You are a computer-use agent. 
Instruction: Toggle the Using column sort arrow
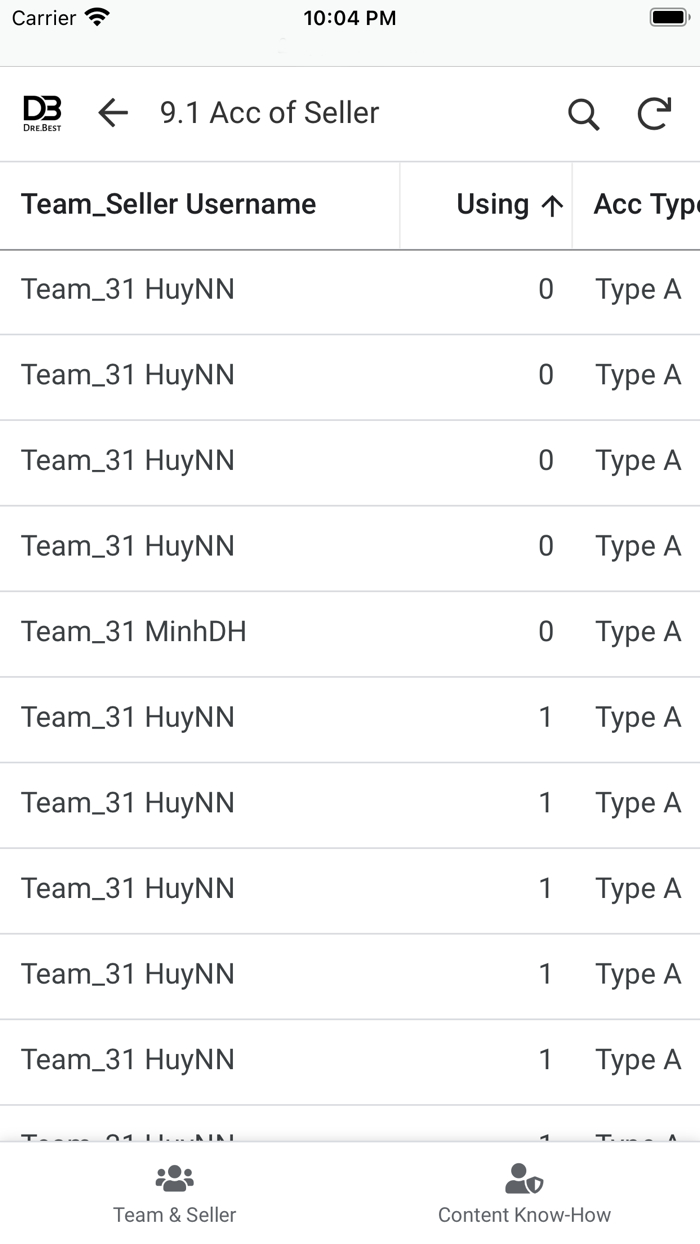click(x=552, y=206)
